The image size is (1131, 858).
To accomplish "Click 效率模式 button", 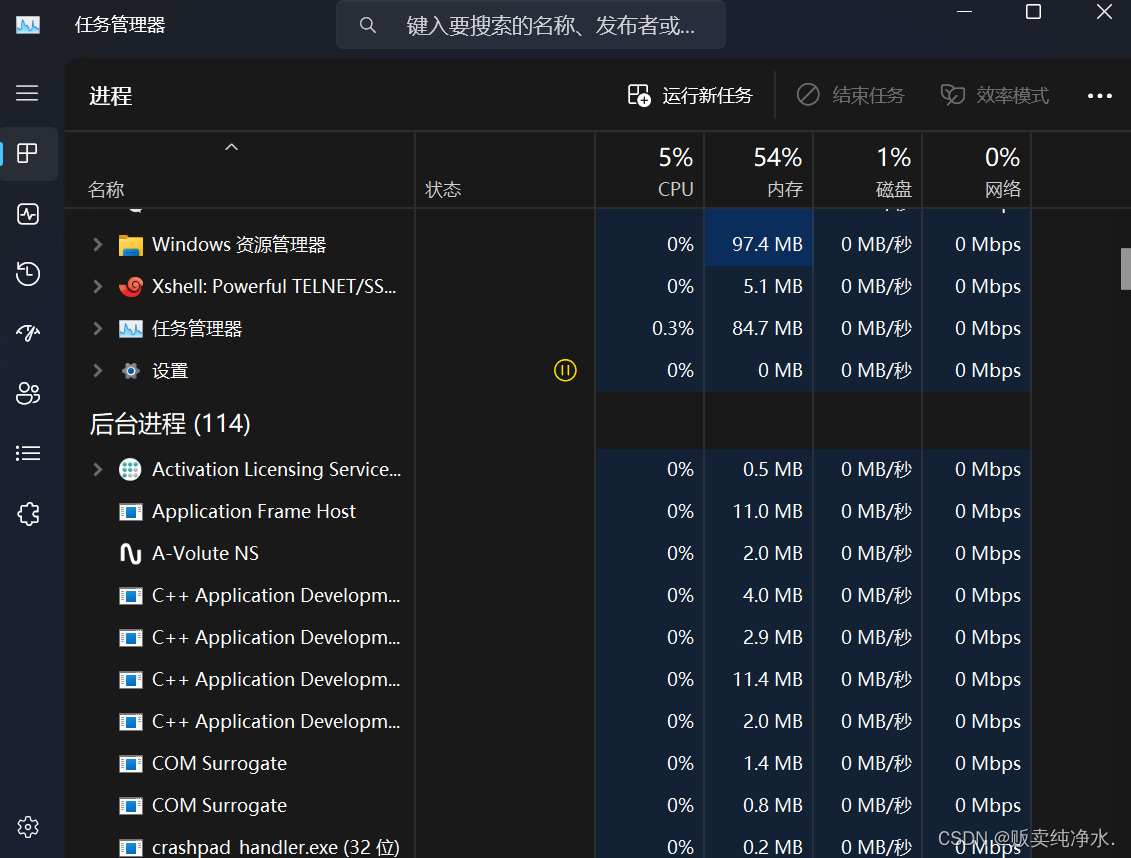I will [x=995, y=95].
